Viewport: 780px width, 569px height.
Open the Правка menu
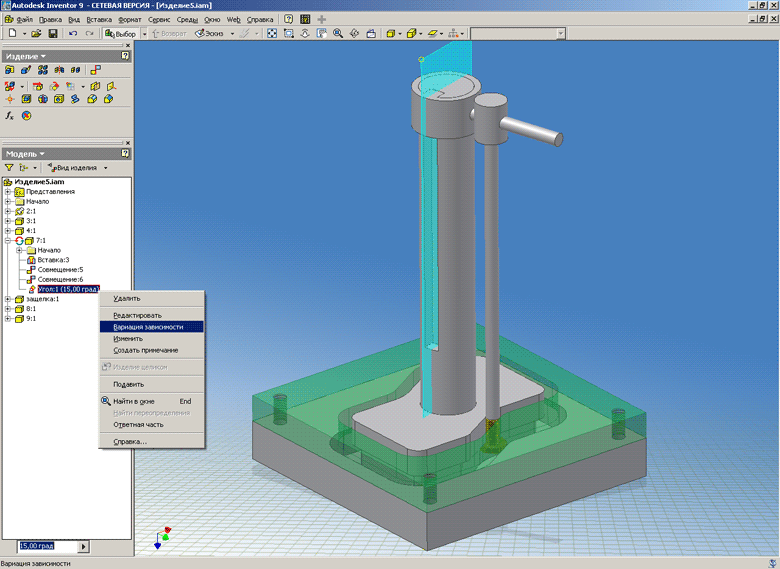pyautogui.click(x=50, y=19)
